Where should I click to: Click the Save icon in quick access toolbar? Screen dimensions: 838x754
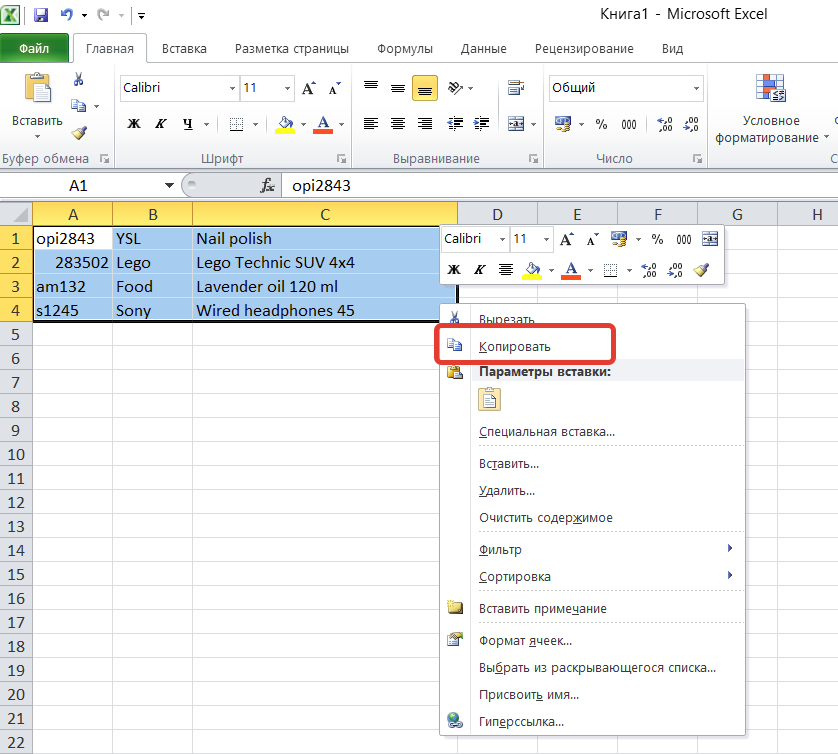pyautogui.click(x=41, y=14)
